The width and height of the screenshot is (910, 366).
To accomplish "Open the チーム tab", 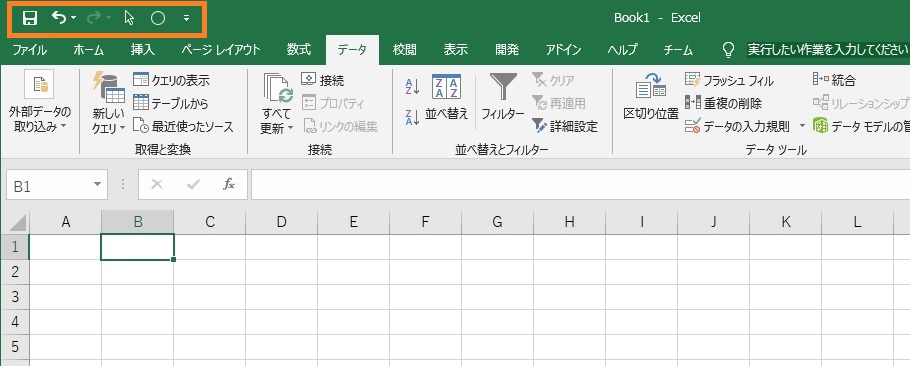I will point(678,50).
